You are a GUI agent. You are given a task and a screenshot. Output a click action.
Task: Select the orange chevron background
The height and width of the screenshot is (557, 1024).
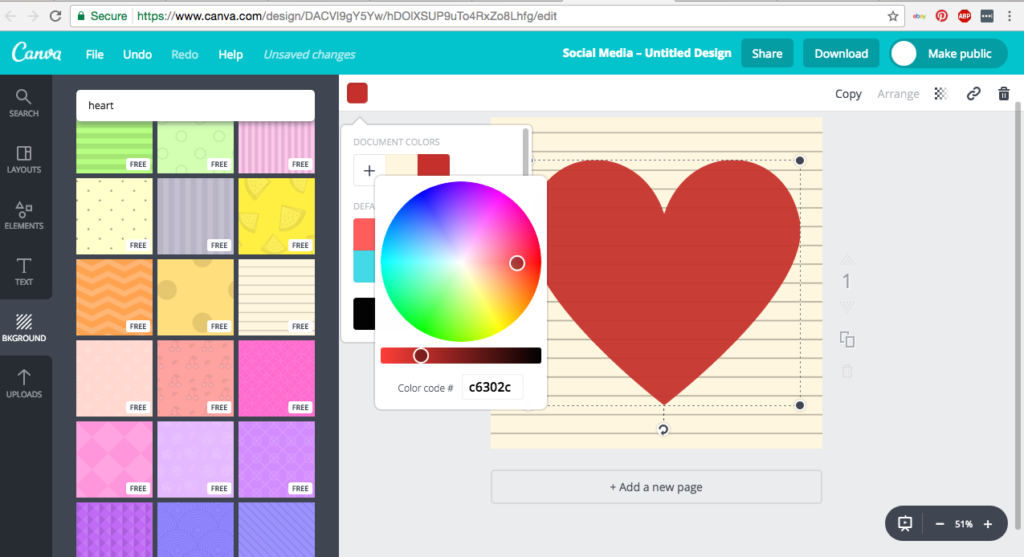coord(114,297)
